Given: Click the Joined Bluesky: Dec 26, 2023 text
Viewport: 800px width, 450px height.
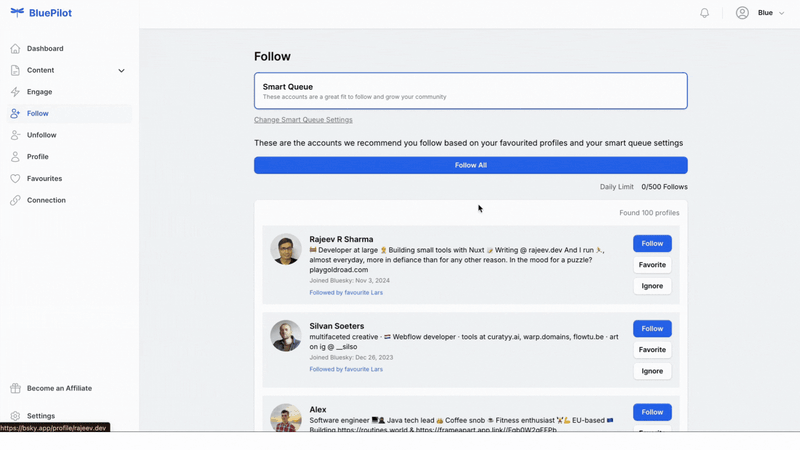Looking at the screenshot, I should tap(351, 358).
